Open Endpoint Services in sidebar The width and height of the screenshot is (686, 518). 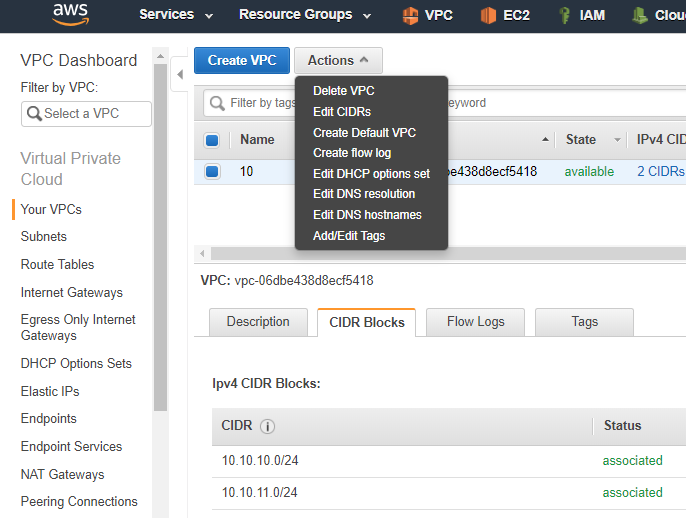(71, 446)
